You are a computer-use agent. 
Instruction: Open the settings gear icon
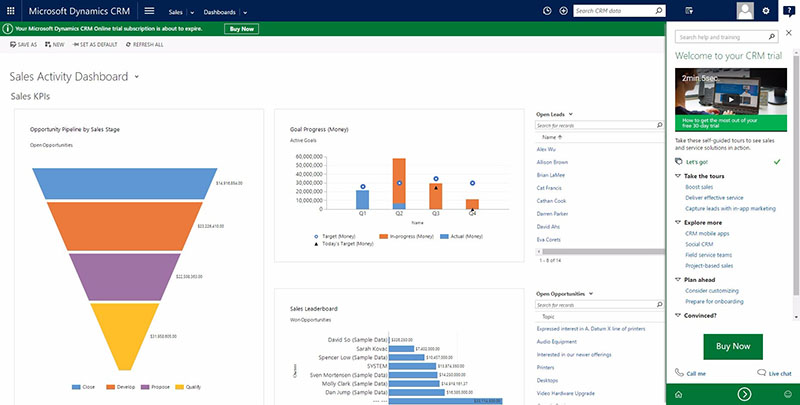(x=766, y=11)
